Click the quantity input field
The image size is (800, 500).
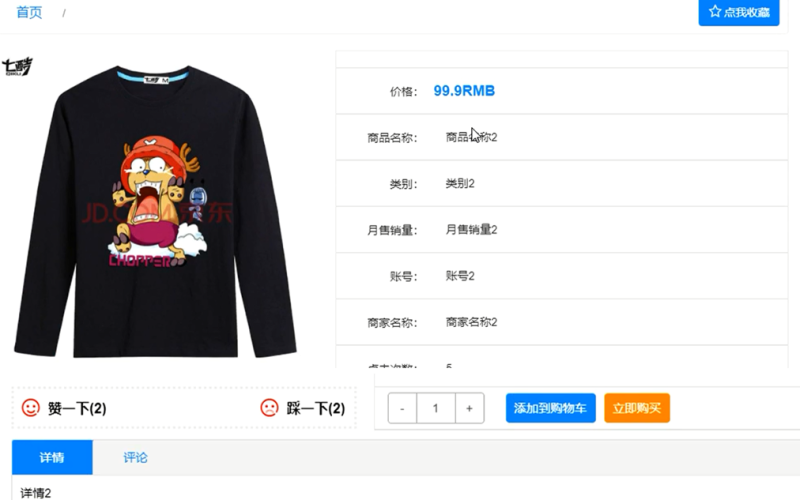pos(436,408)
